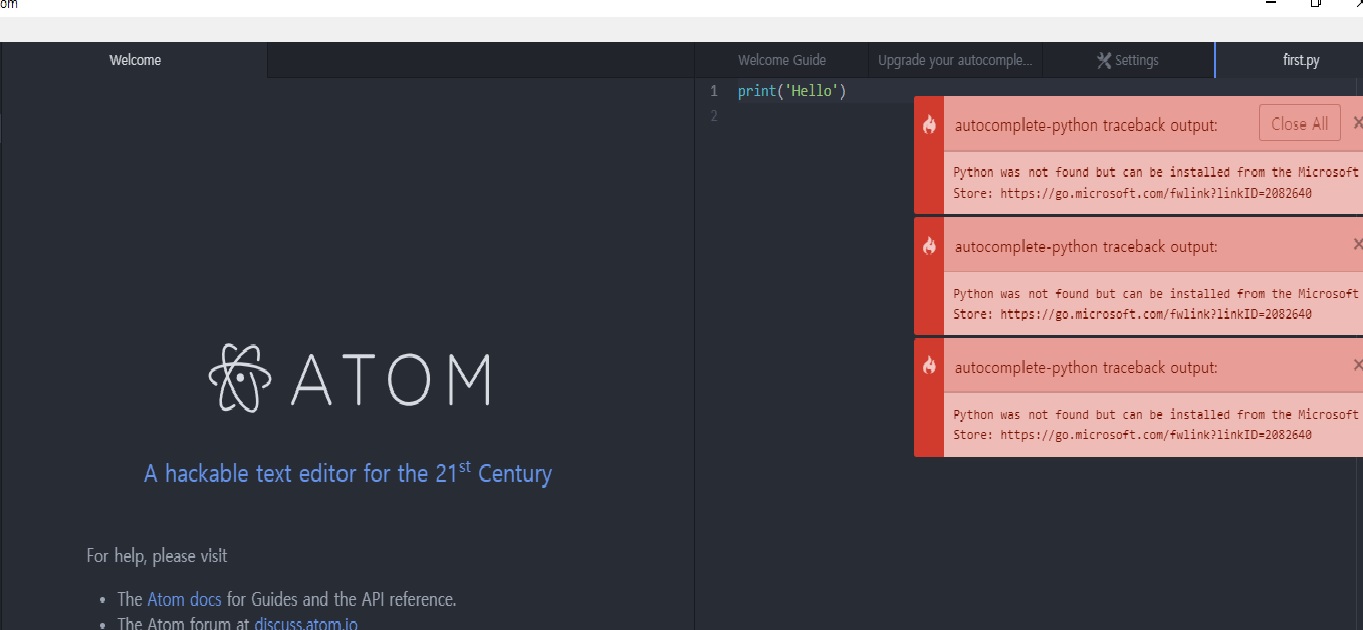Minimize the Atom window
Image resolution: width=1363 pixels, height=630 pixels.
[1271, 5]
